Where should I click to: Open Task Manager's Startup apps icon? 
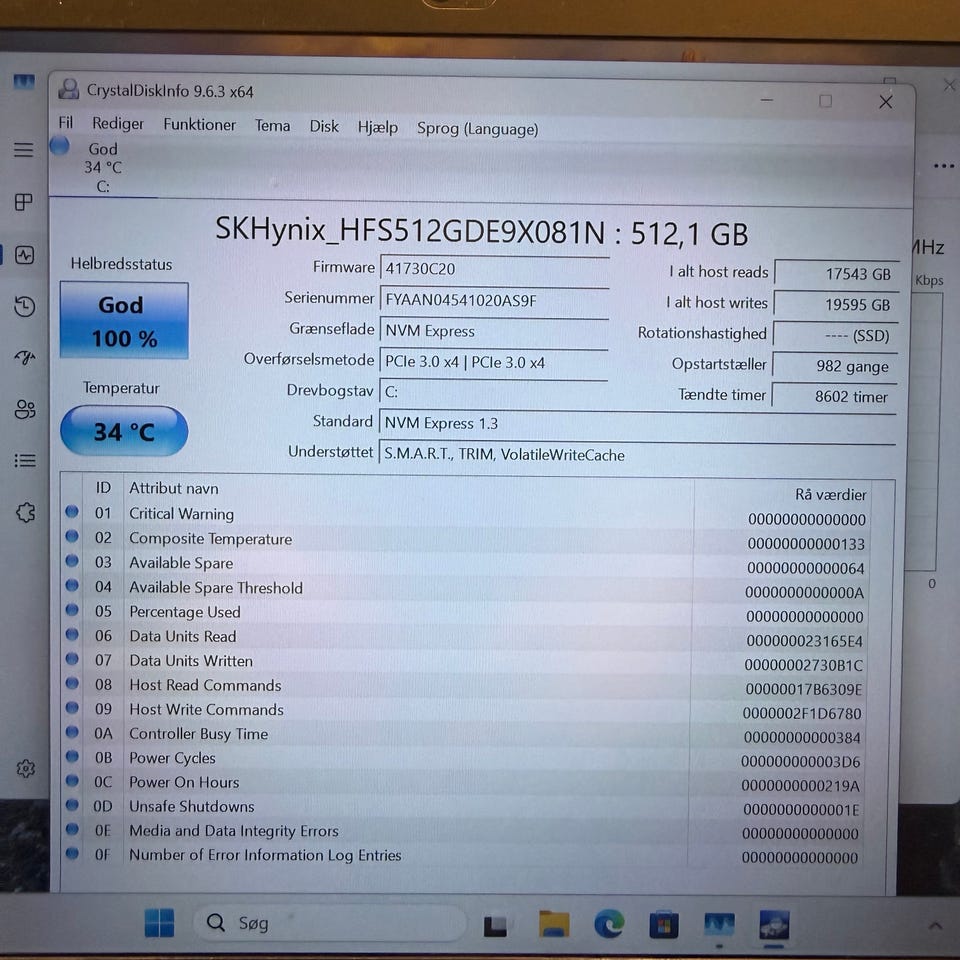point(24,357)
